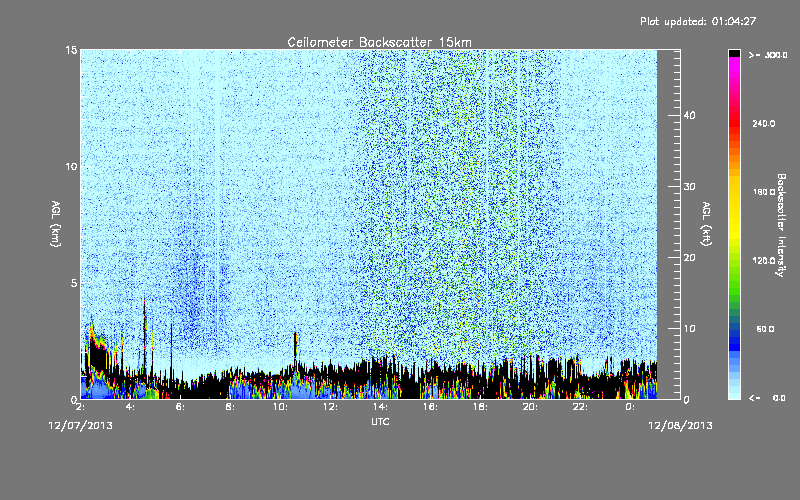Click the "40" tick on the kft axis
Image resolution: width=800 pixels, height=500 pixels.
(x=689, y=115)
